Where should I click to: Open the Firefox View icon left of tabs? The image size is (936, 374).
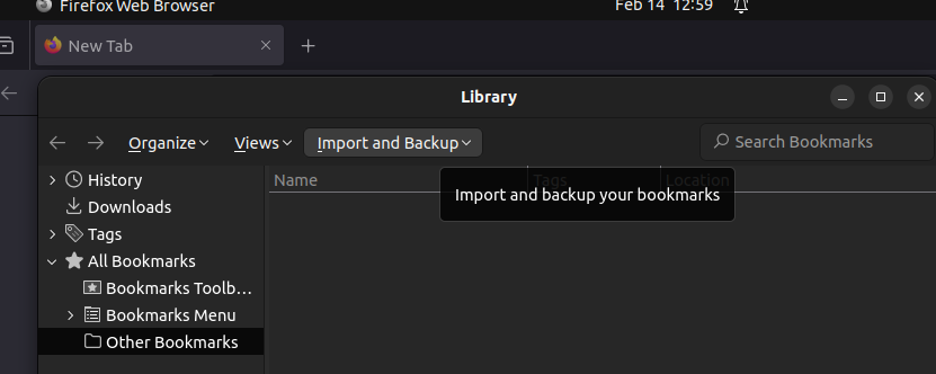point(6,45)
